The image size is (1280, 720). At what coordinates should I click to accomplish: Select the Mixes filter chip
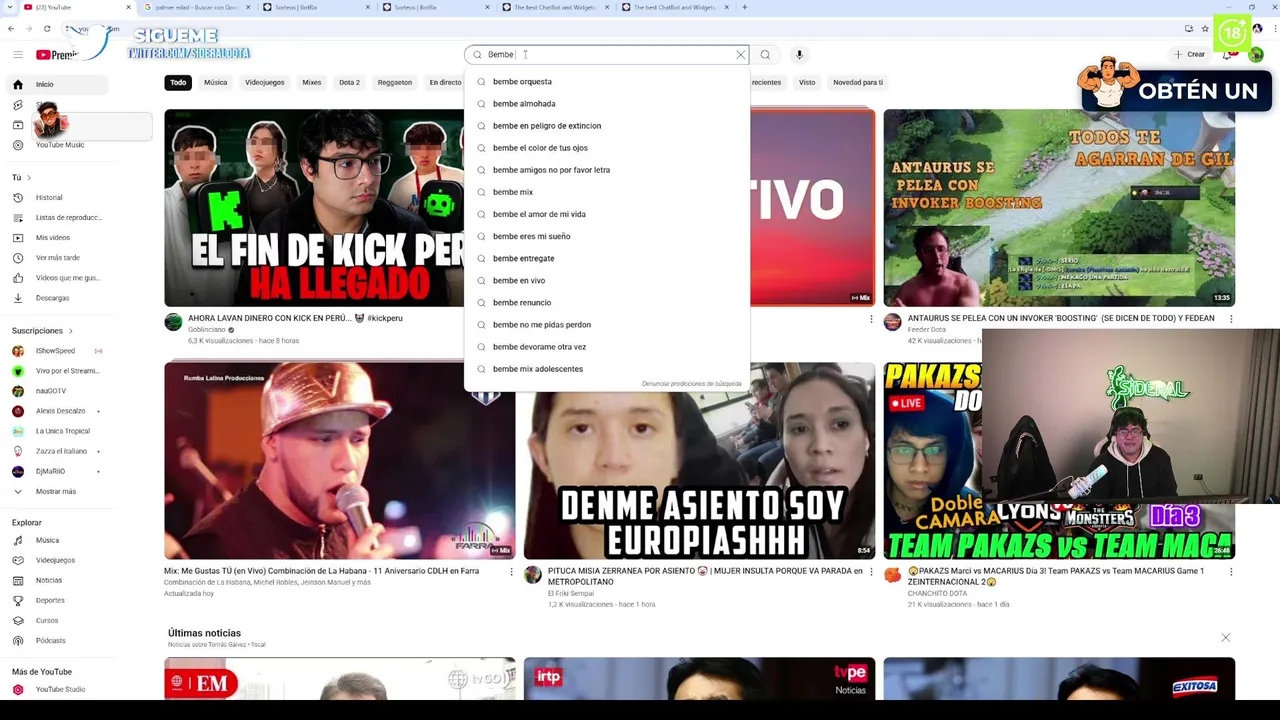(x=312, y=82)
